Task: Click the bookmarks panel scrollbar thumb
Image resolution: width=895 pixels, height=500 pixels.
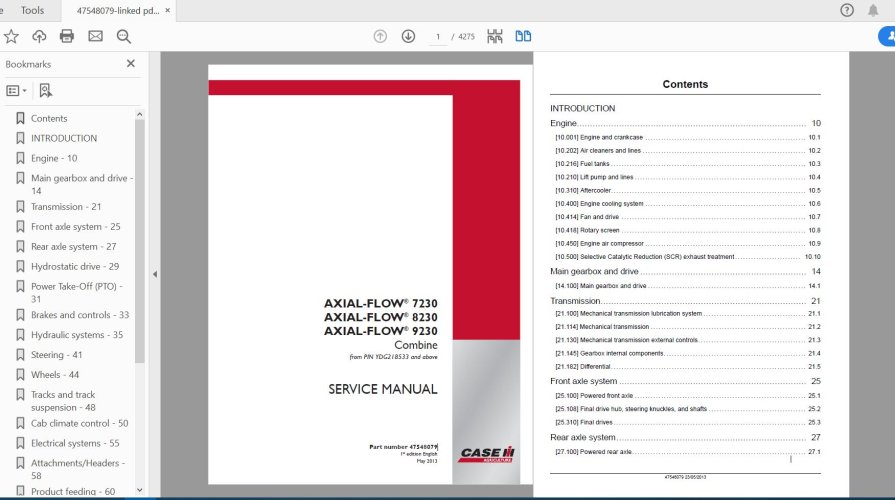Action: [x=139, y=241]
